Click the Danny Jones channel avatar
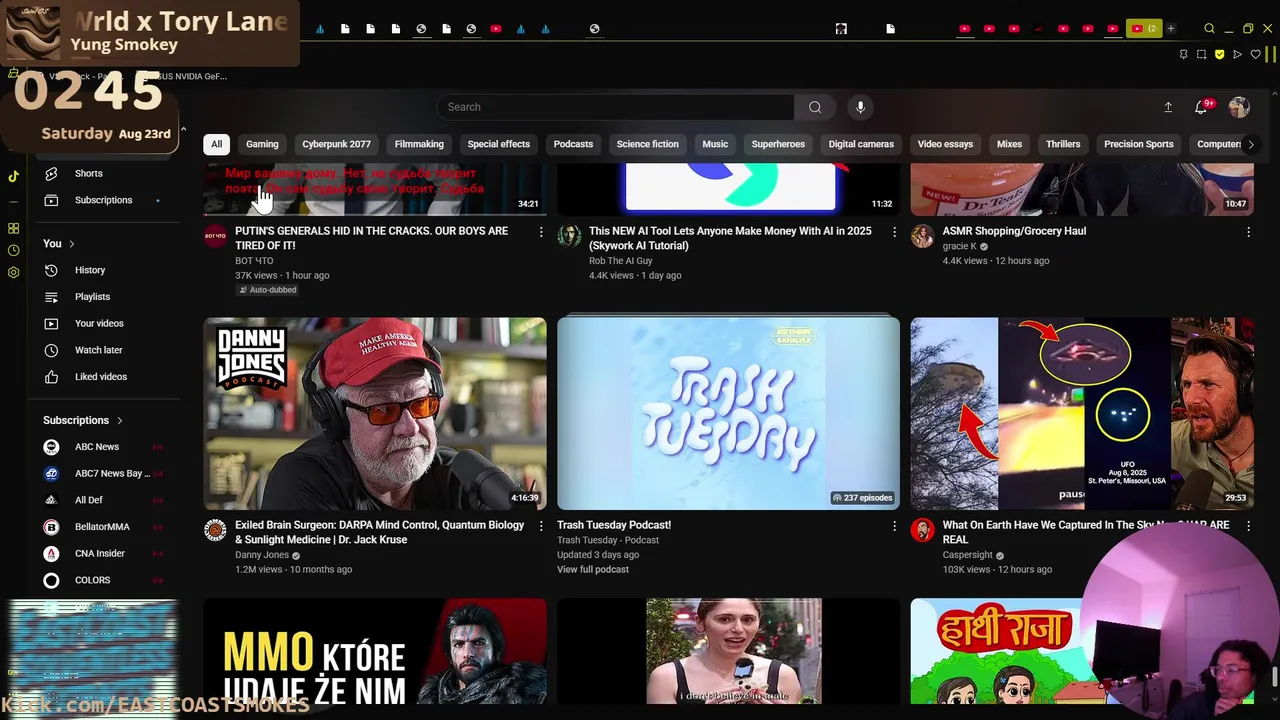1280x720 pixels. pyautogui.click(x=215, y=530)
